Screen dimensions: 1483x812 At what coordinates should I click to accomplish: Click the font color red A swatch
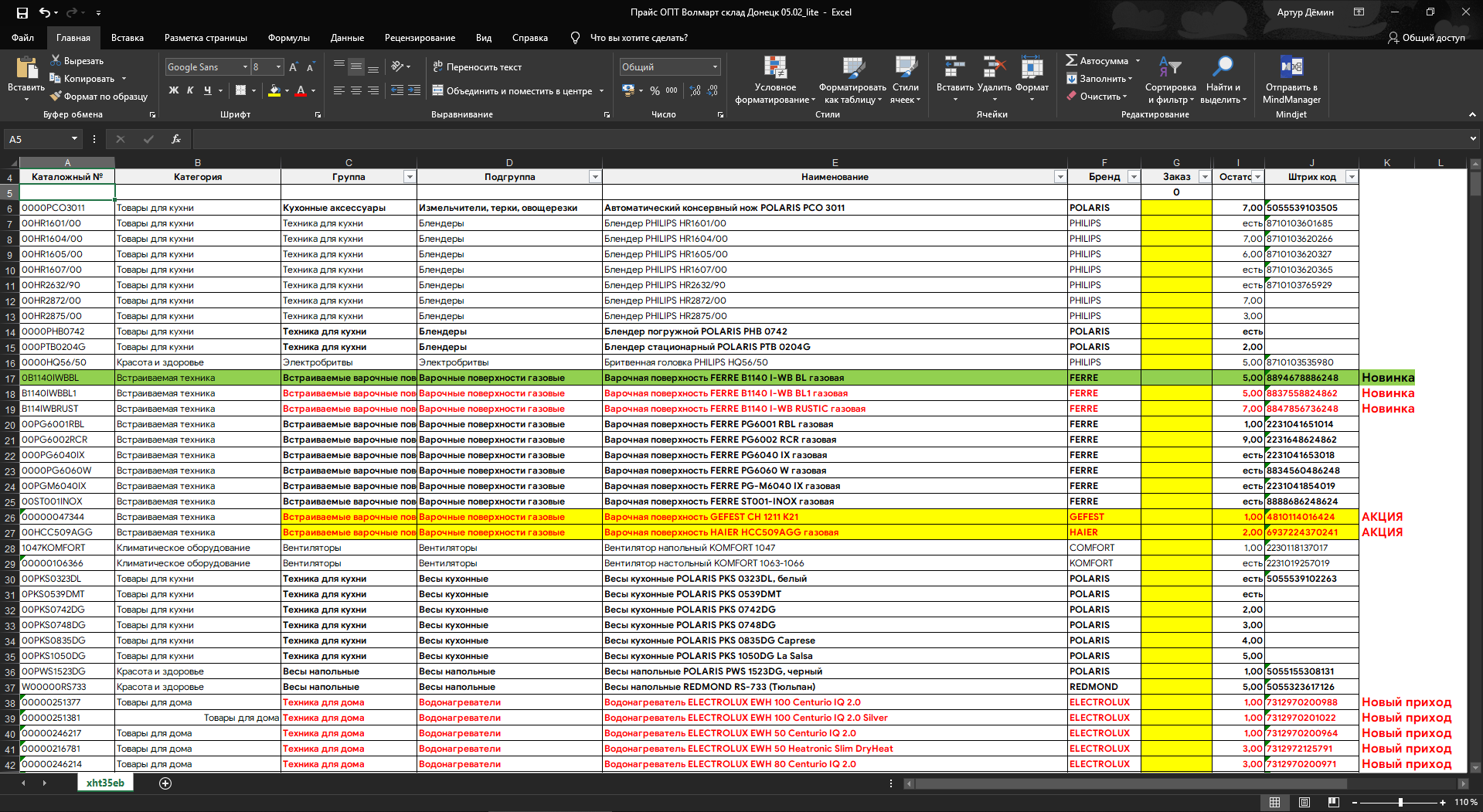[301, 90]
